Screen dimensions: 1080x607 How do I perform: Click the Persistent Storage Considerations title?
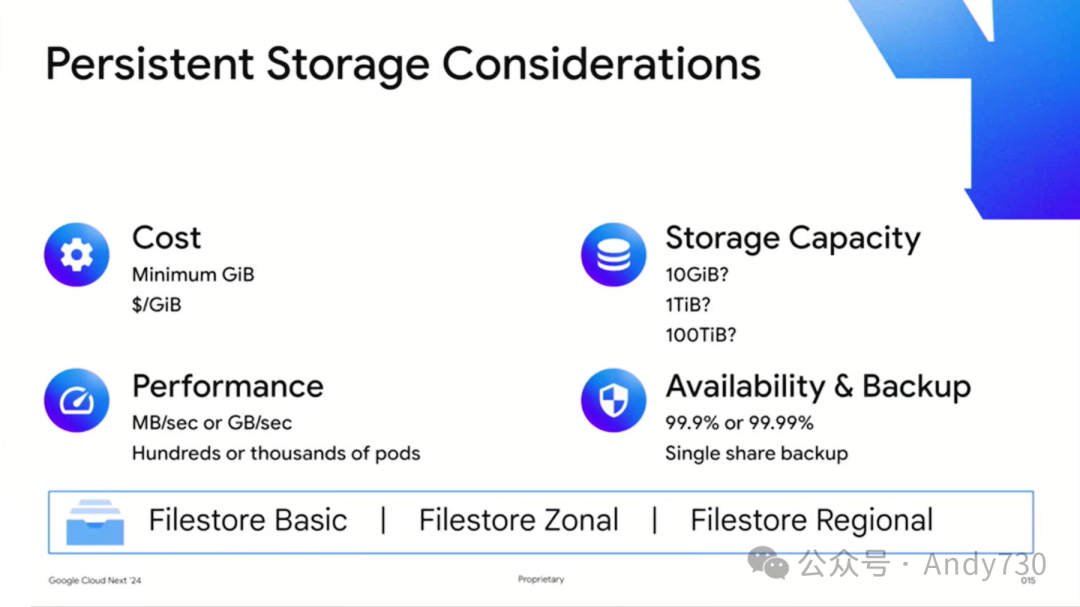(x=403, y=64)
